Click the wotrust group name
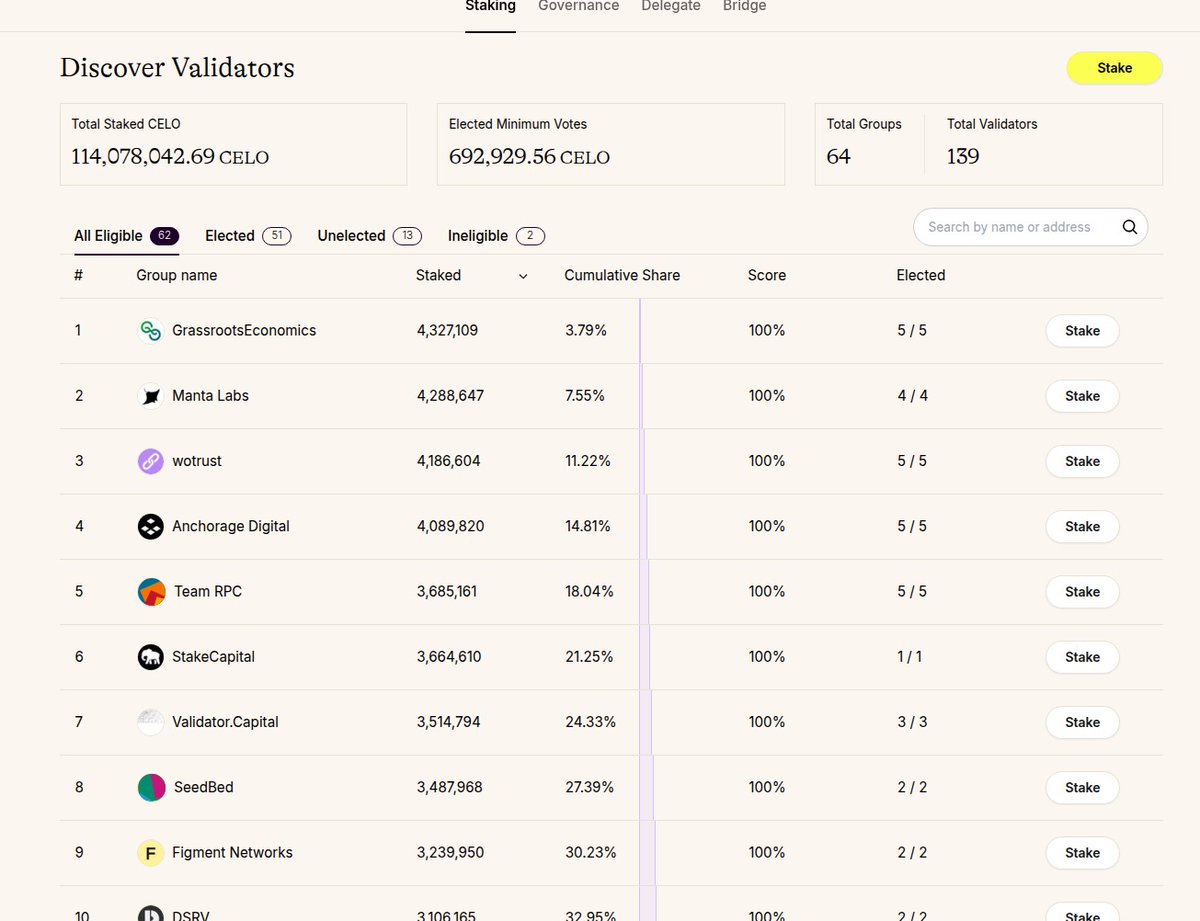Viewport: 1200px width, 921px height. (197, 461)
